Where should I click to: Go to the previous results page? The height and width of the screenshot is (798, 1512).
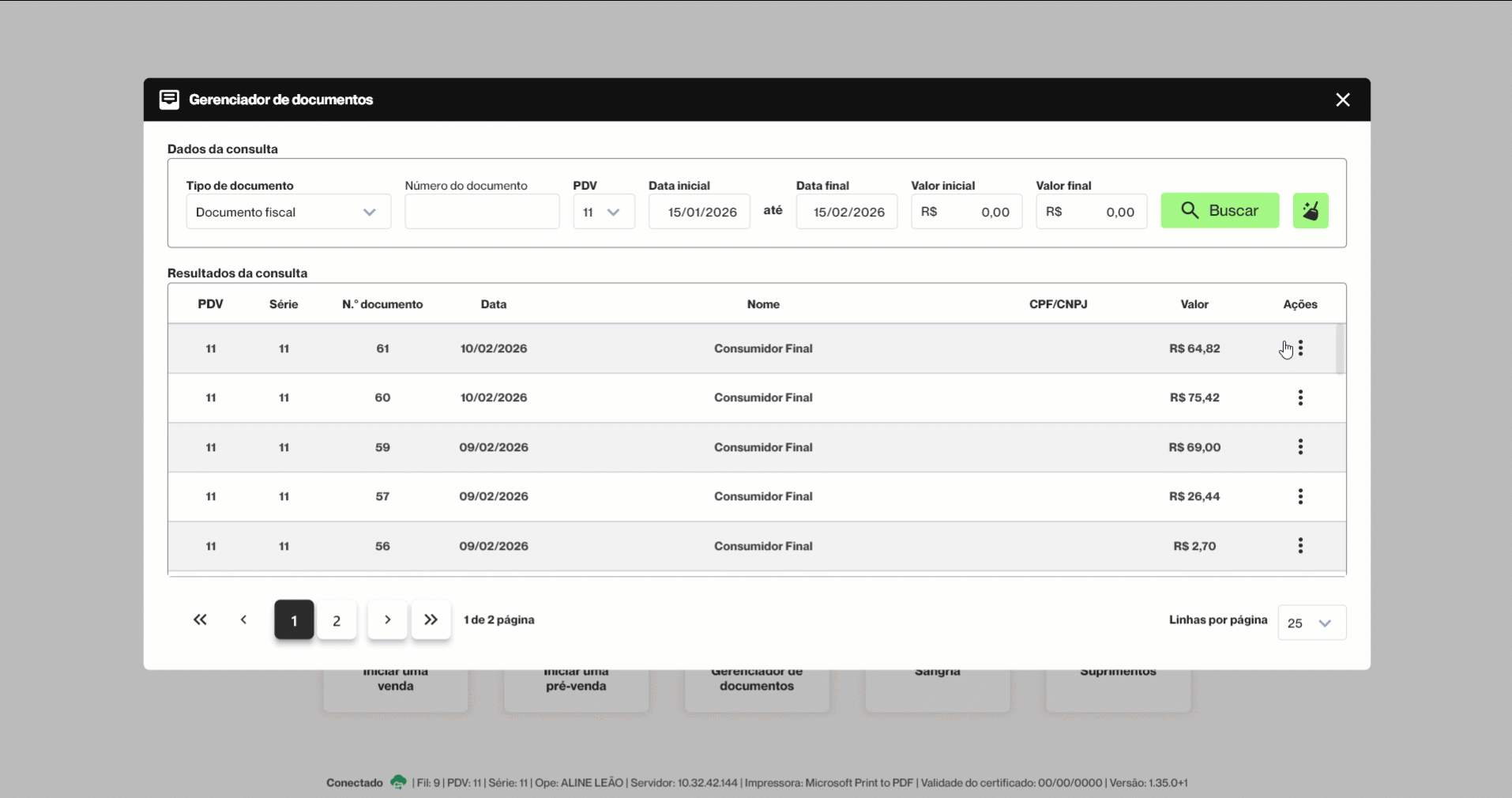pyautogui.click(x=243, y=619)
